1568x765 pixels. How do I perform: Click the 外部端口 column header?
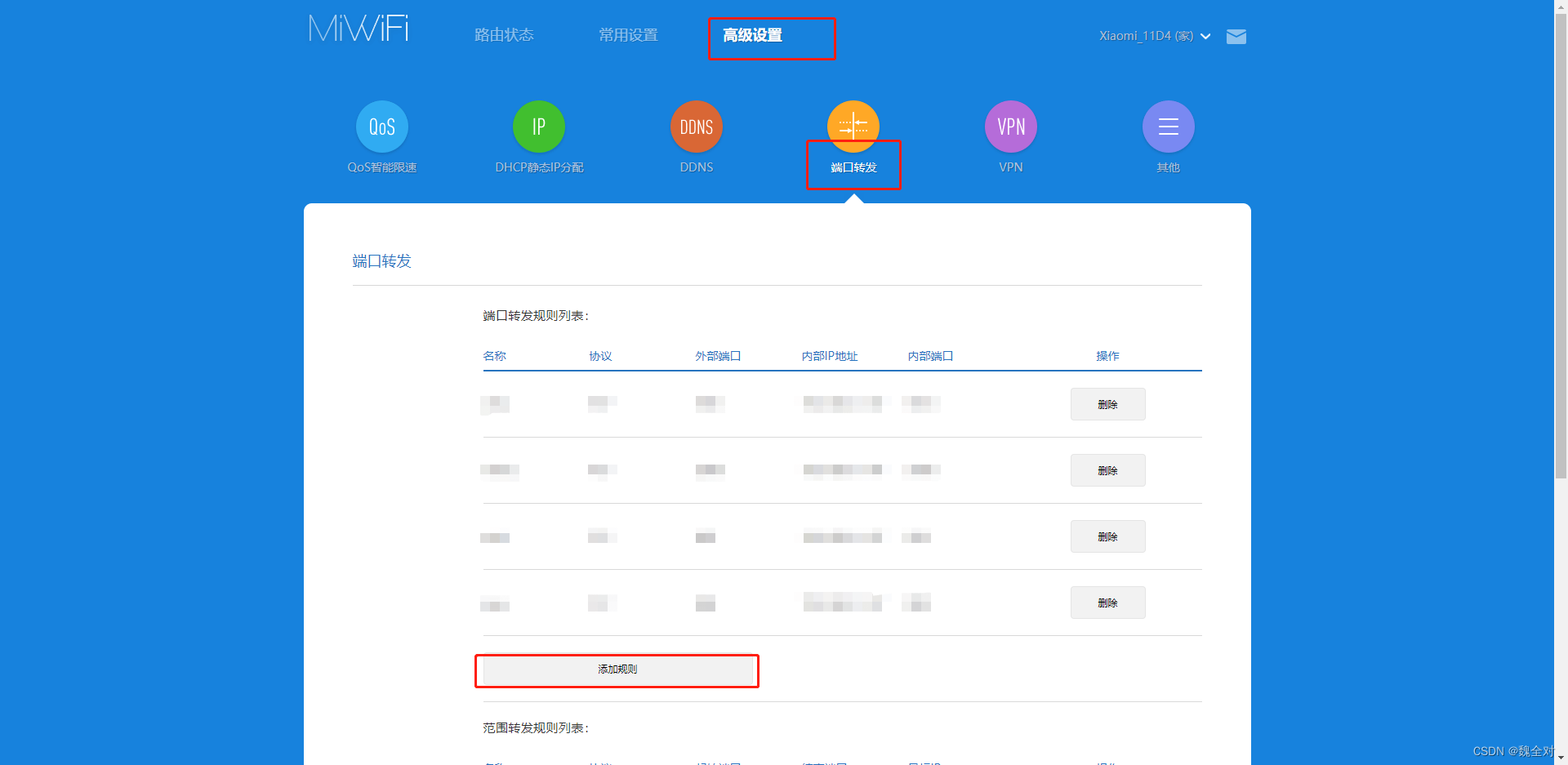(x=718, y=356)
